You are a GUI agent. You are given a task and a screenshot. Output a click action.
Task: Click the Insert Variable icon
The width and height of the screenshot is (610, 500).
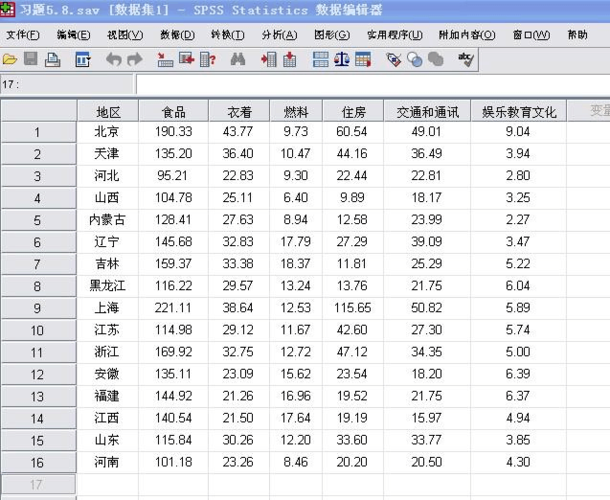pos(289,60)
